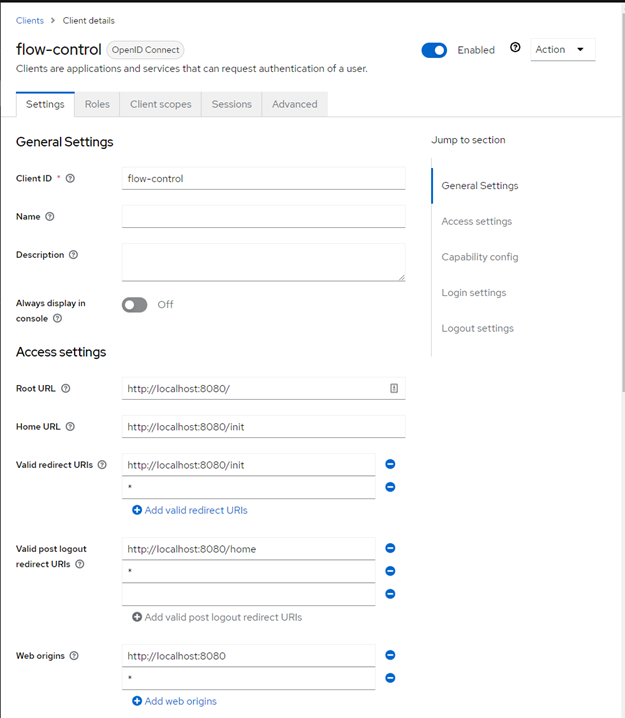Click help icon for Valid redirect URIs

[102, 465]
